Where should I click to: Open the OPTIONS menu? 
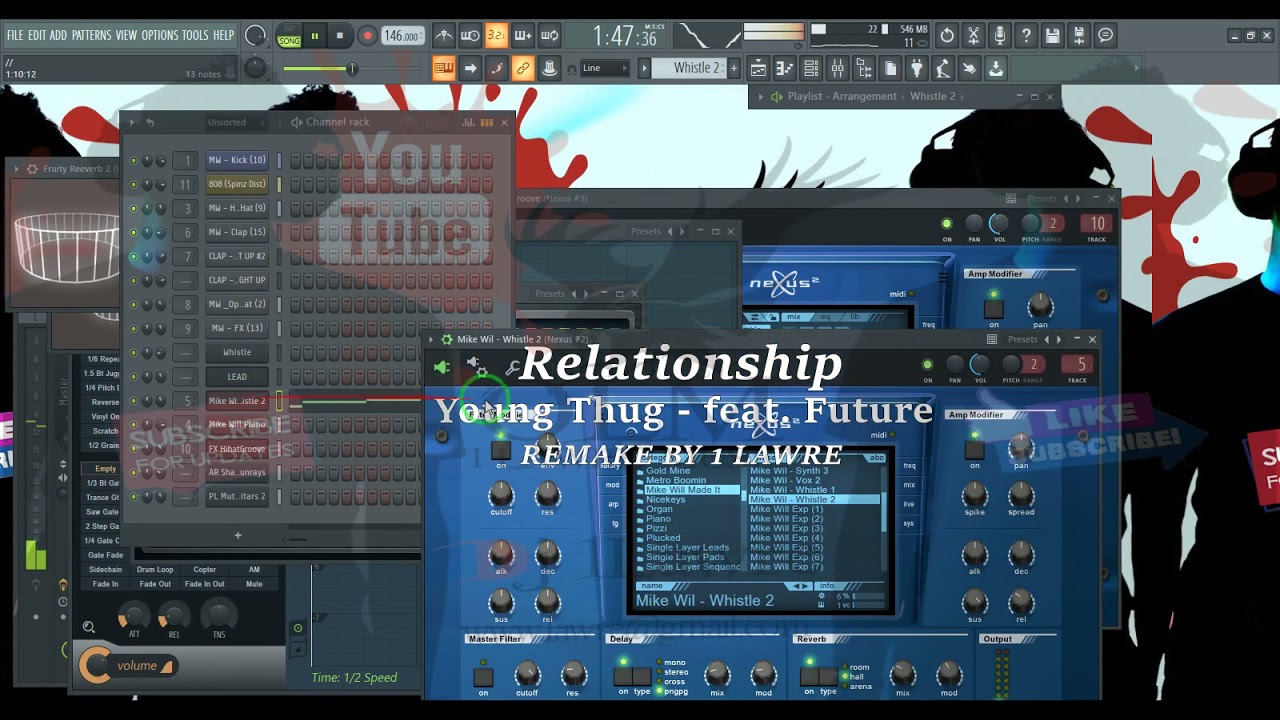pyautogui.click(x=159, y=35)
